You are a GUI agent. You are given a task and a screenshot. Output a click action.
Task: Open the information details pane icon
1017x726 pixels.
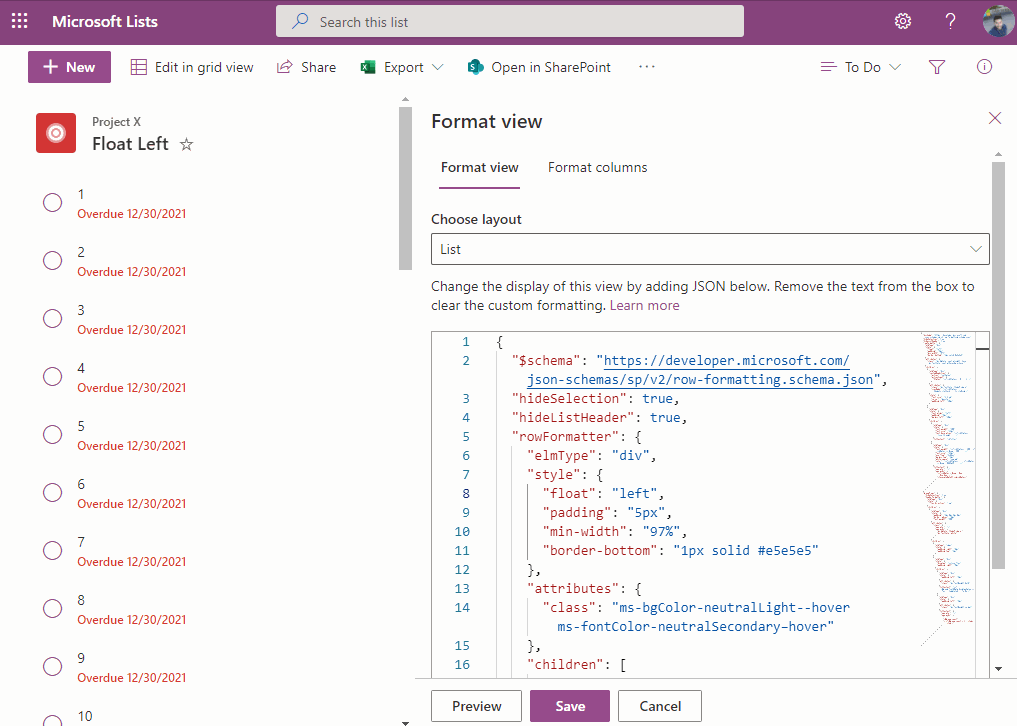(984, 67)
